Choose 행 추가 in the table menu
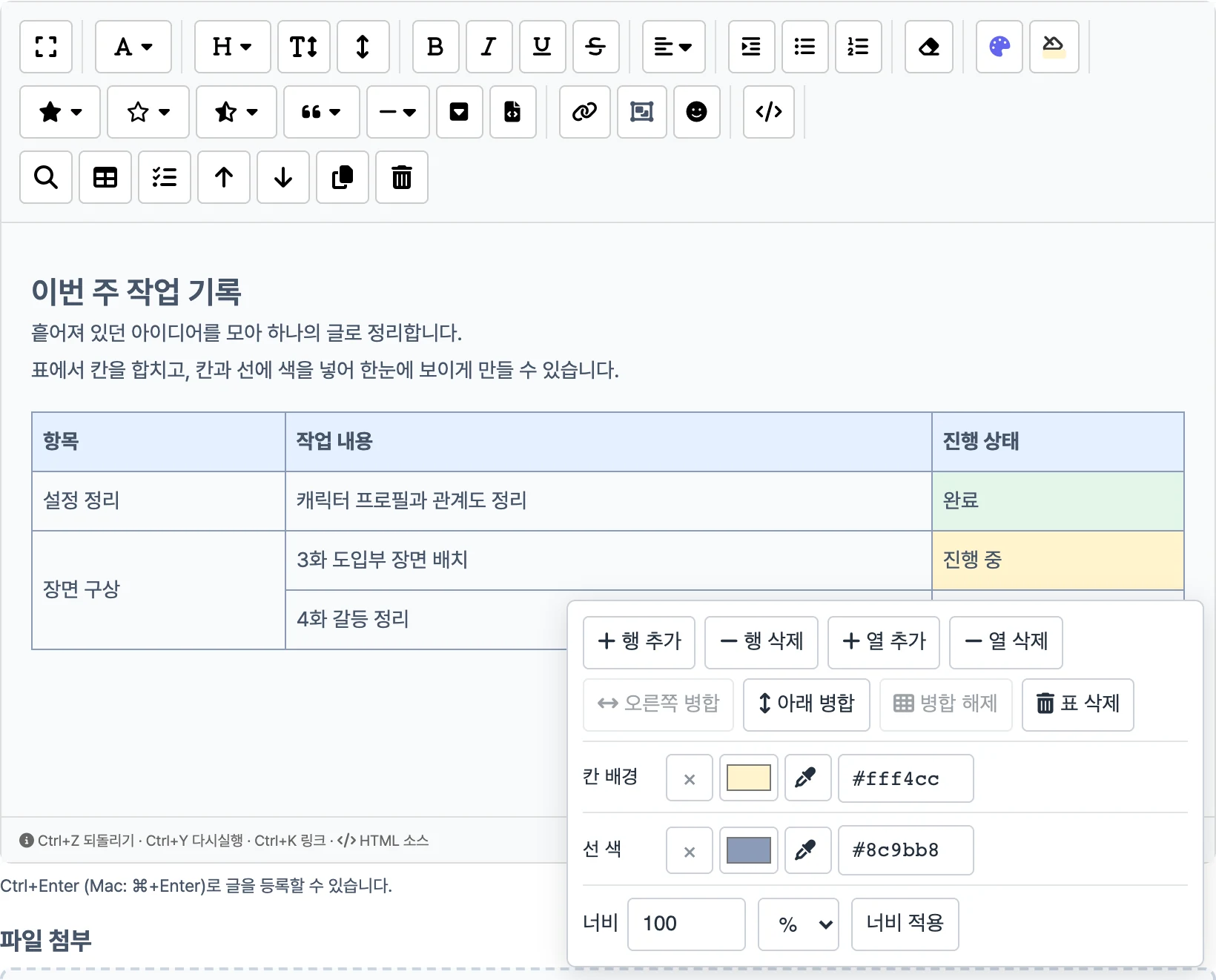Image resolution: width=1216 pixels, height=980 pixels. (639, 643)
